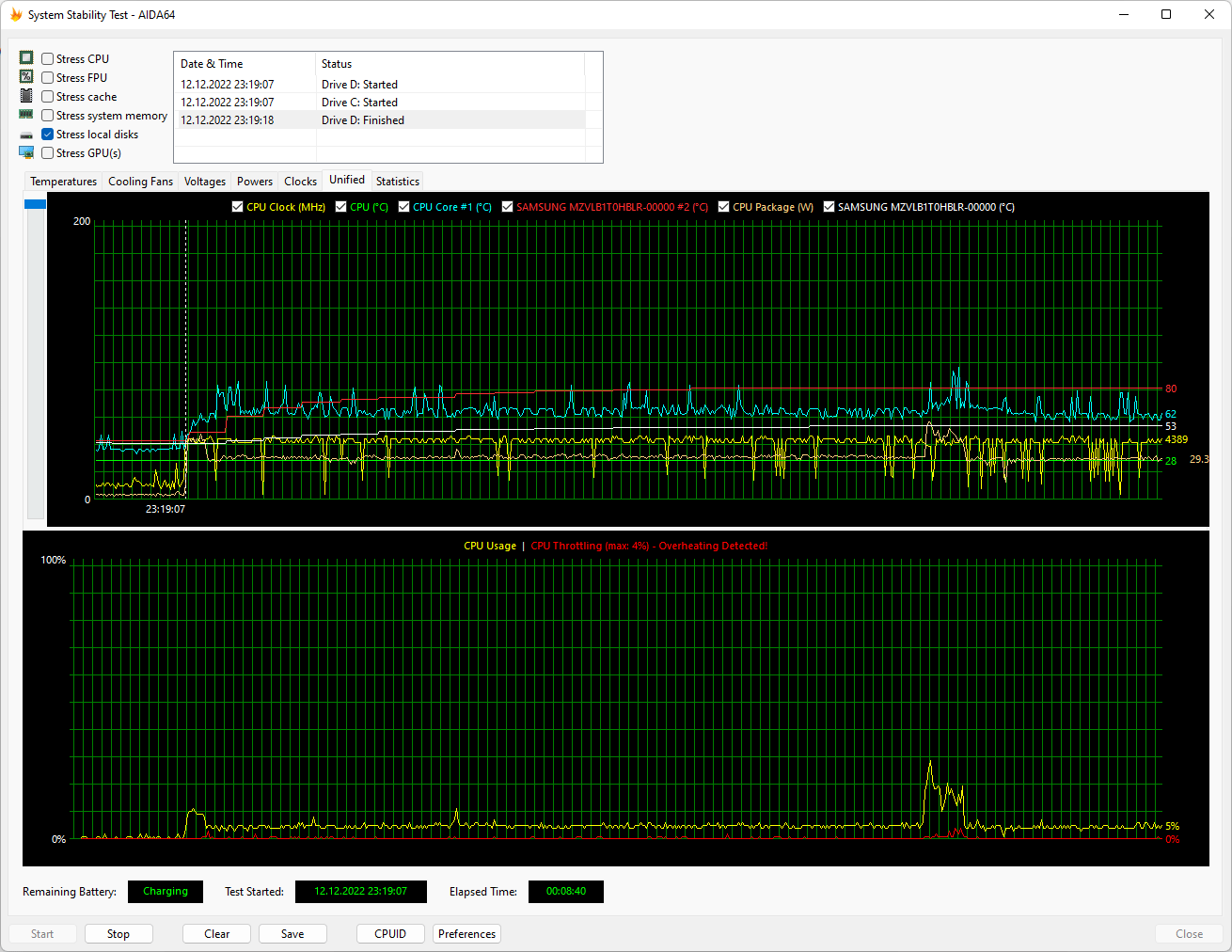Screen dimensions: 1232x952
Task: Select the Unified tab
Action: 347,180
